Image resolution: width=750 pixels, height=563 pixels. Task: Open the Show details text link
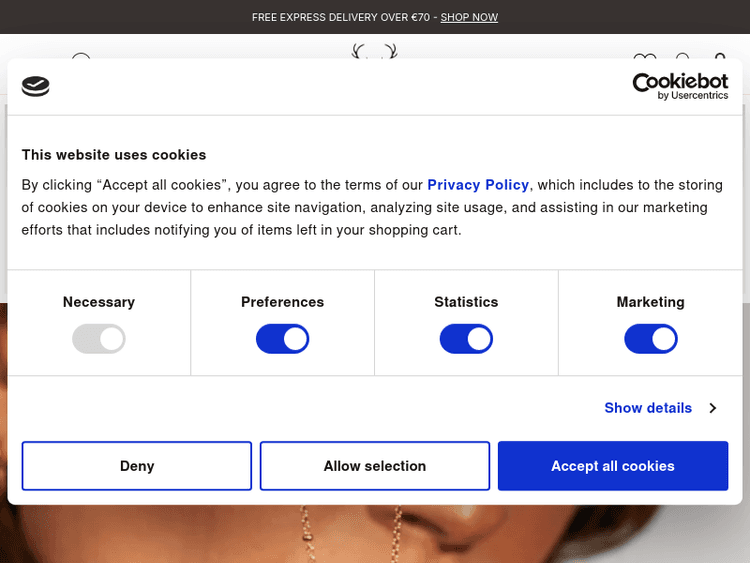click(x=648, y=408)
